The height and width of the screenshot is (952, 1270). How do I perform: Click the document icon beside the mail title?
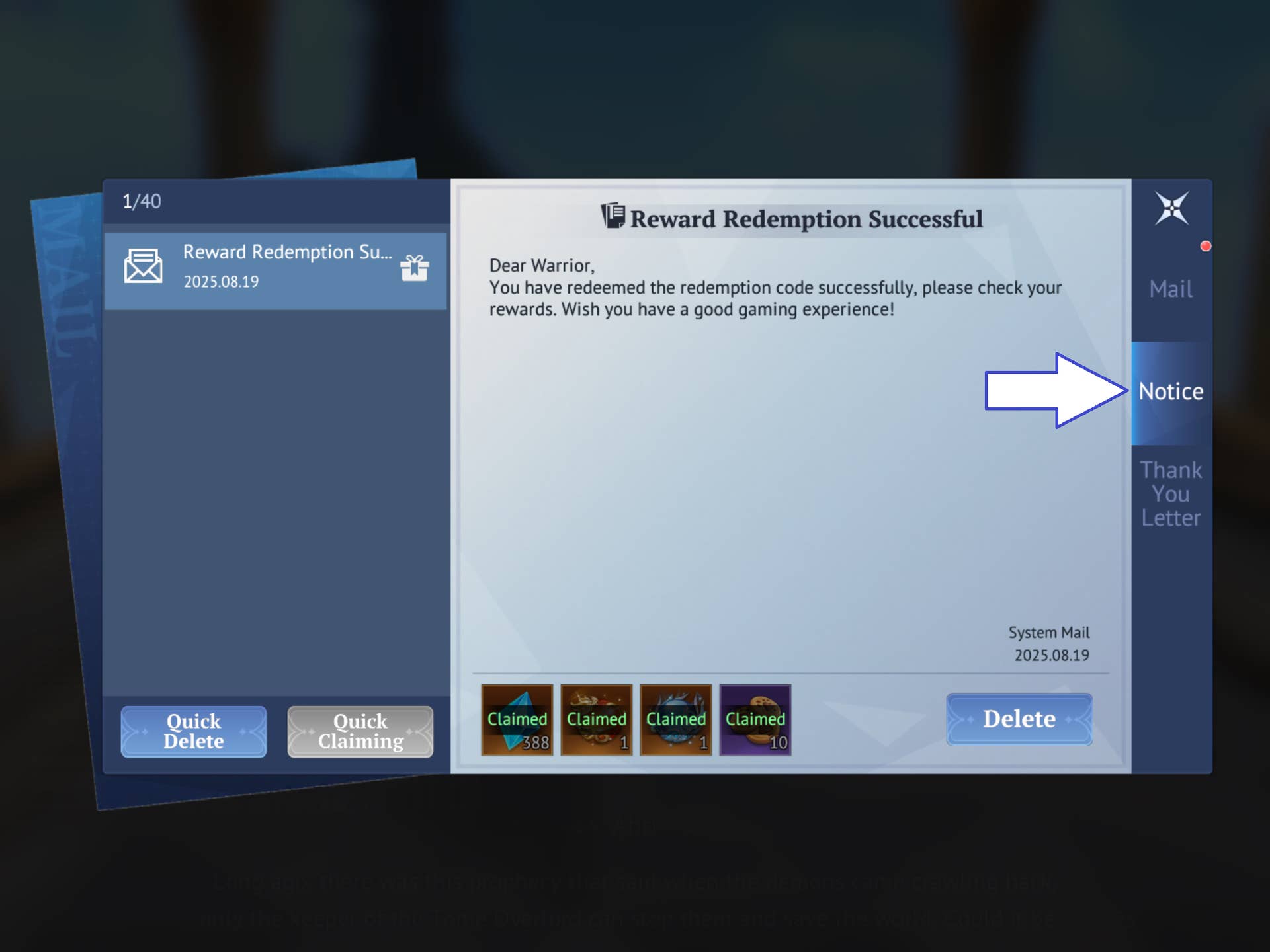coord(613,216)
